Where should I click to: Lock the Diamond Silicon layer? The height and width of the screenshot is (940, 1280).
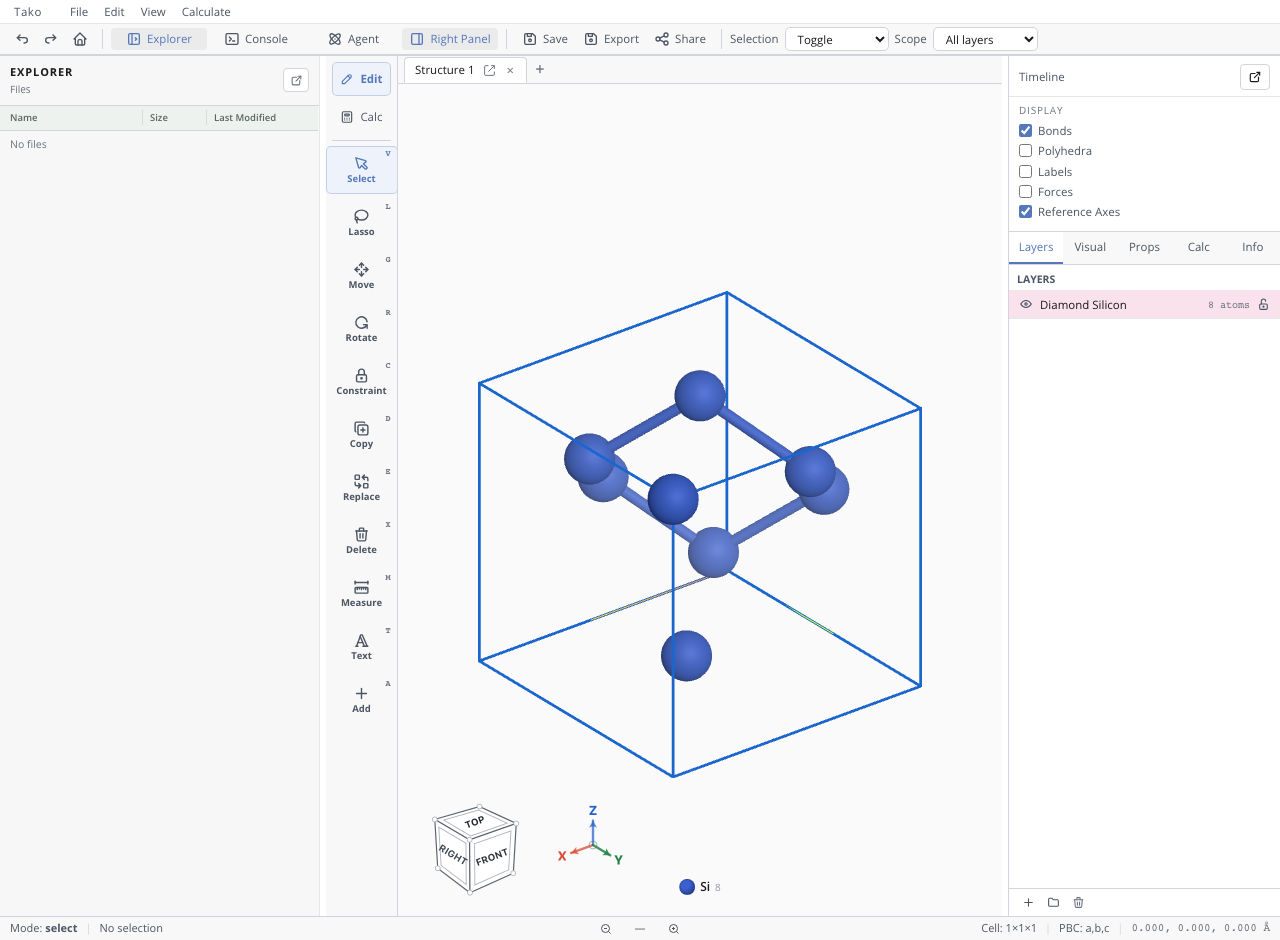click(1263, 305)
